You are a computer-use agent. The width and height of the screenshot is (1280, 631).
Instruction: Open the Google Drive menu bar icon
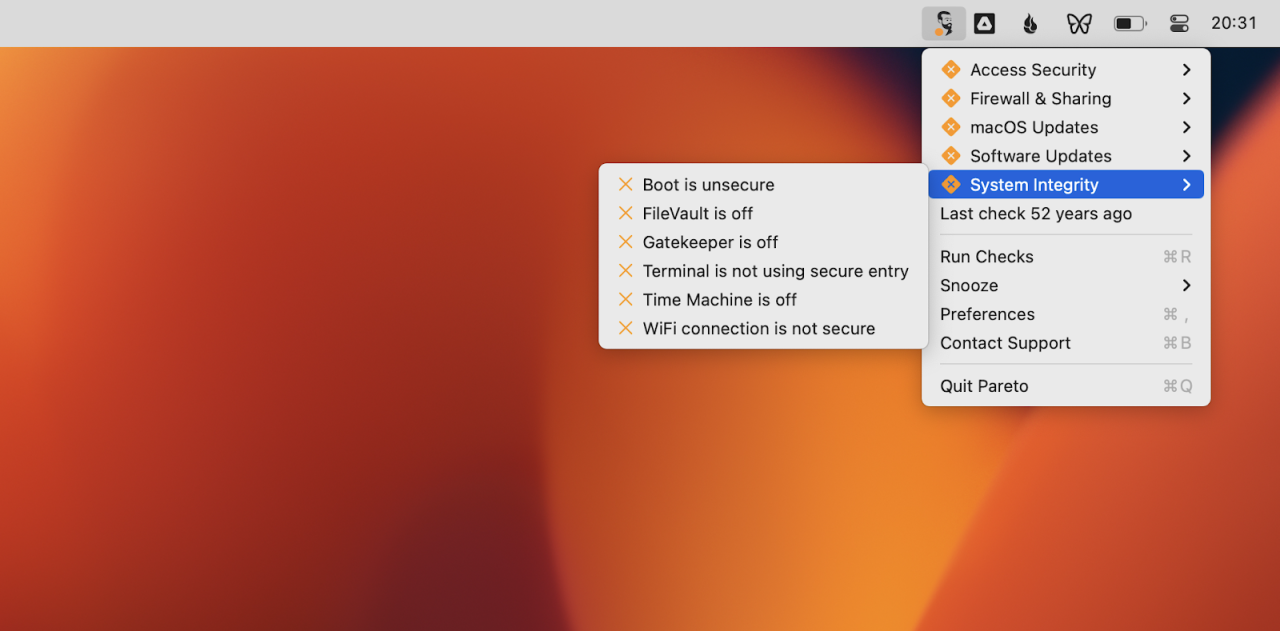click(x=984, y=23)
